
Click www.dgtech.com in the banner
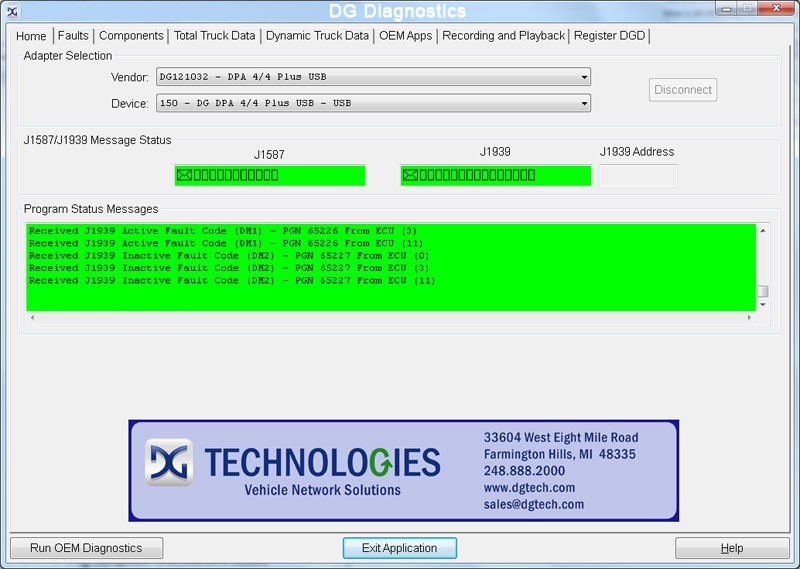point(529,487)
